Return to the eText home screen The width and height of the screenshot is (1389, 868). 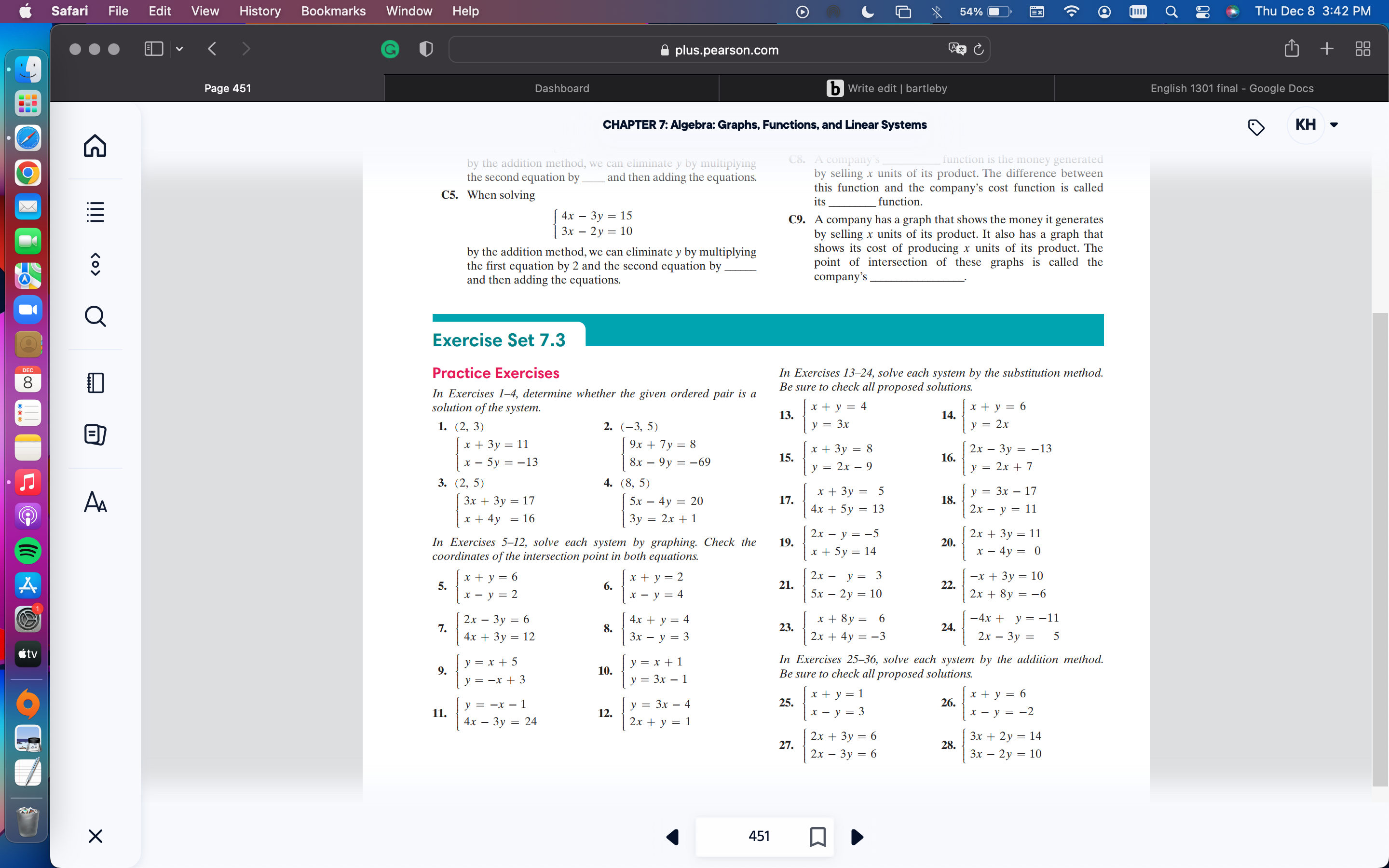(95, 147)
